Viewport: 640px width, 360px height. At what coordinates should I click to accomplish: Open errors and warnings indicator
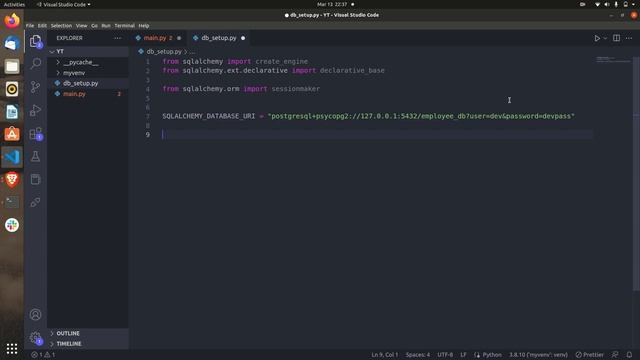(x=43, y=355)
